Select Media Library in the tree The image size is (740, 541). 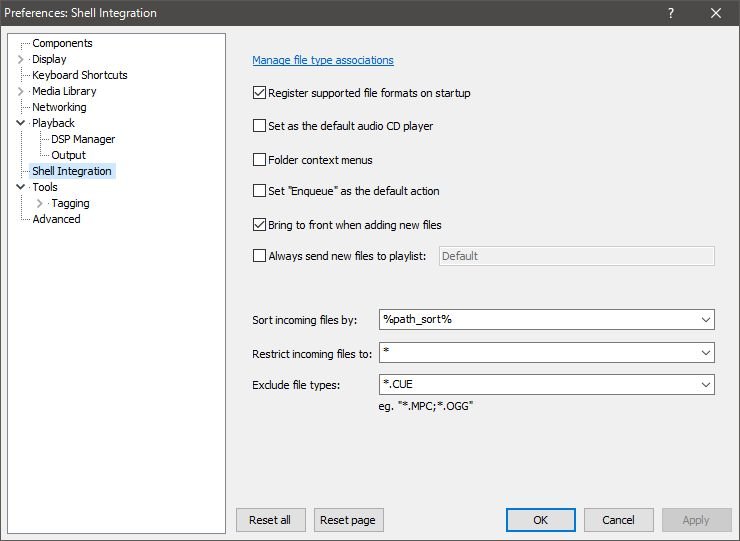(x=64, y=91)
